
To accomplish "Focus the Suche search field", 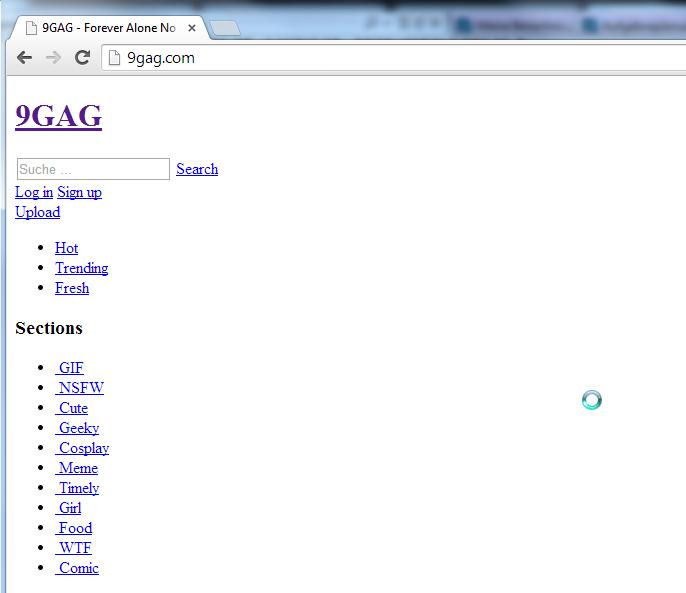I will click(93, 169).
